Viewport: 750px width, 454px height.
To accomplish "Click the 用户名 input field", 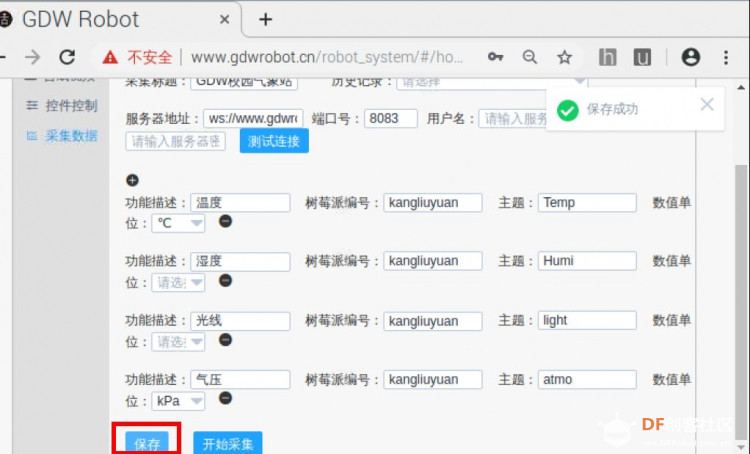I will point(513,118).
